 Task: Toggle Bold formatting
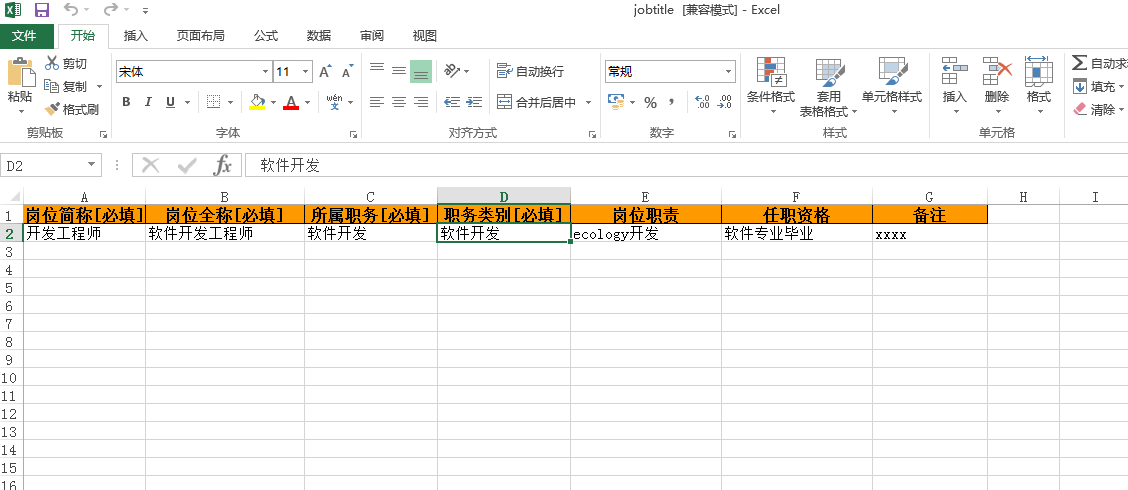click(x=126, y=102)
